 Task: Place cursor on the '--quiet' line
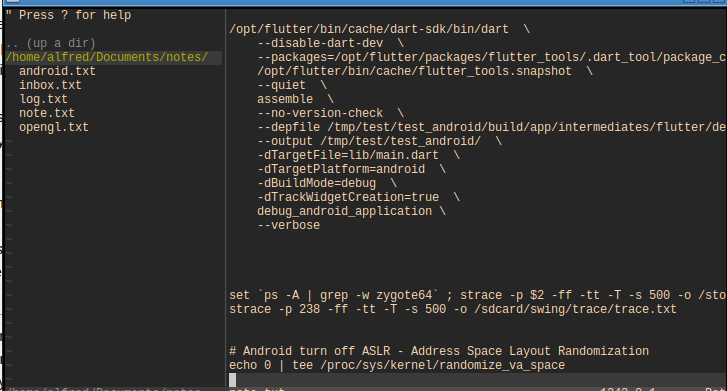click(292, 85)
